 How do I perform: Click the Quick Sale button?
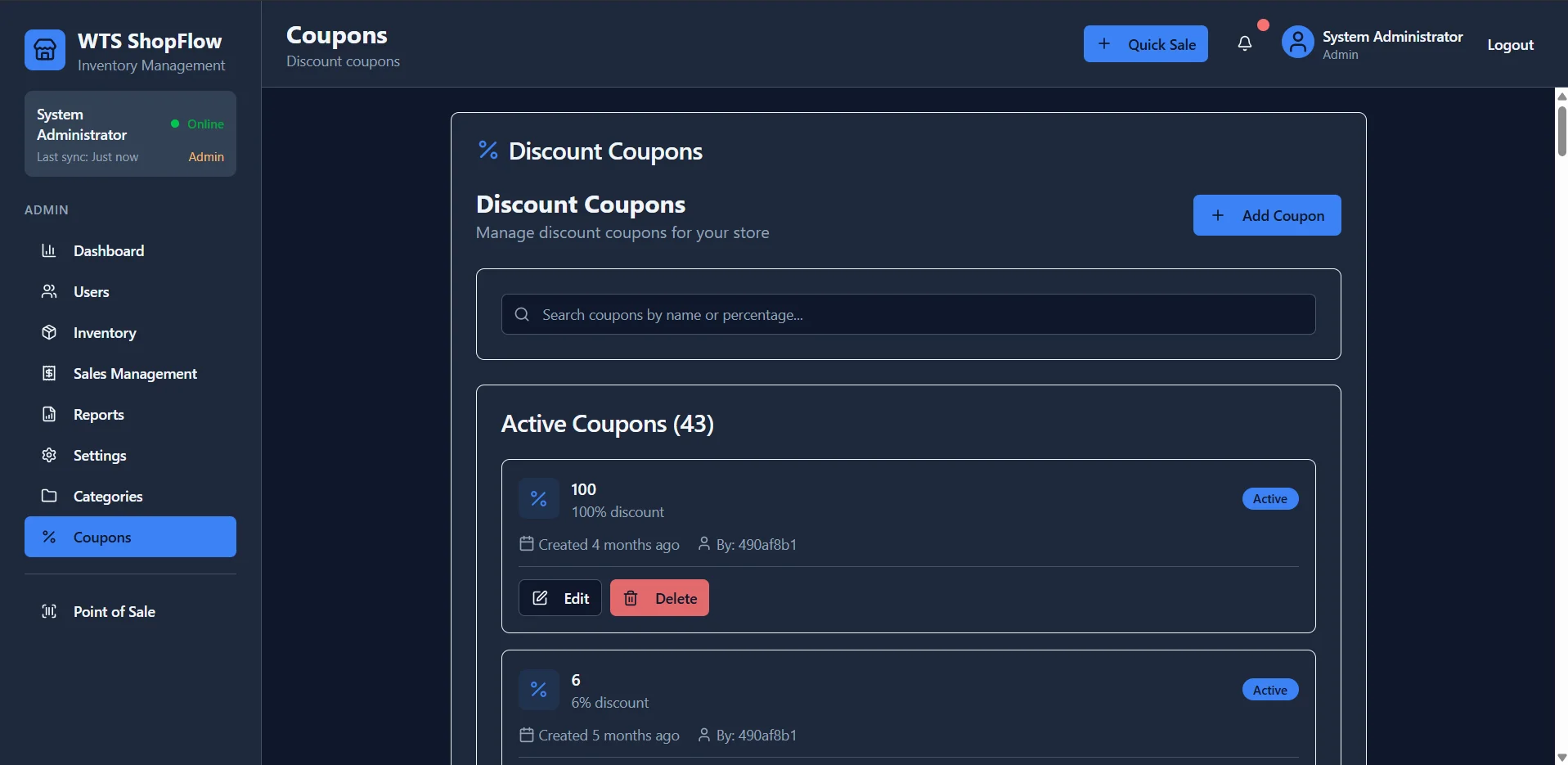pyautogui.click(x=1145, y=44)
